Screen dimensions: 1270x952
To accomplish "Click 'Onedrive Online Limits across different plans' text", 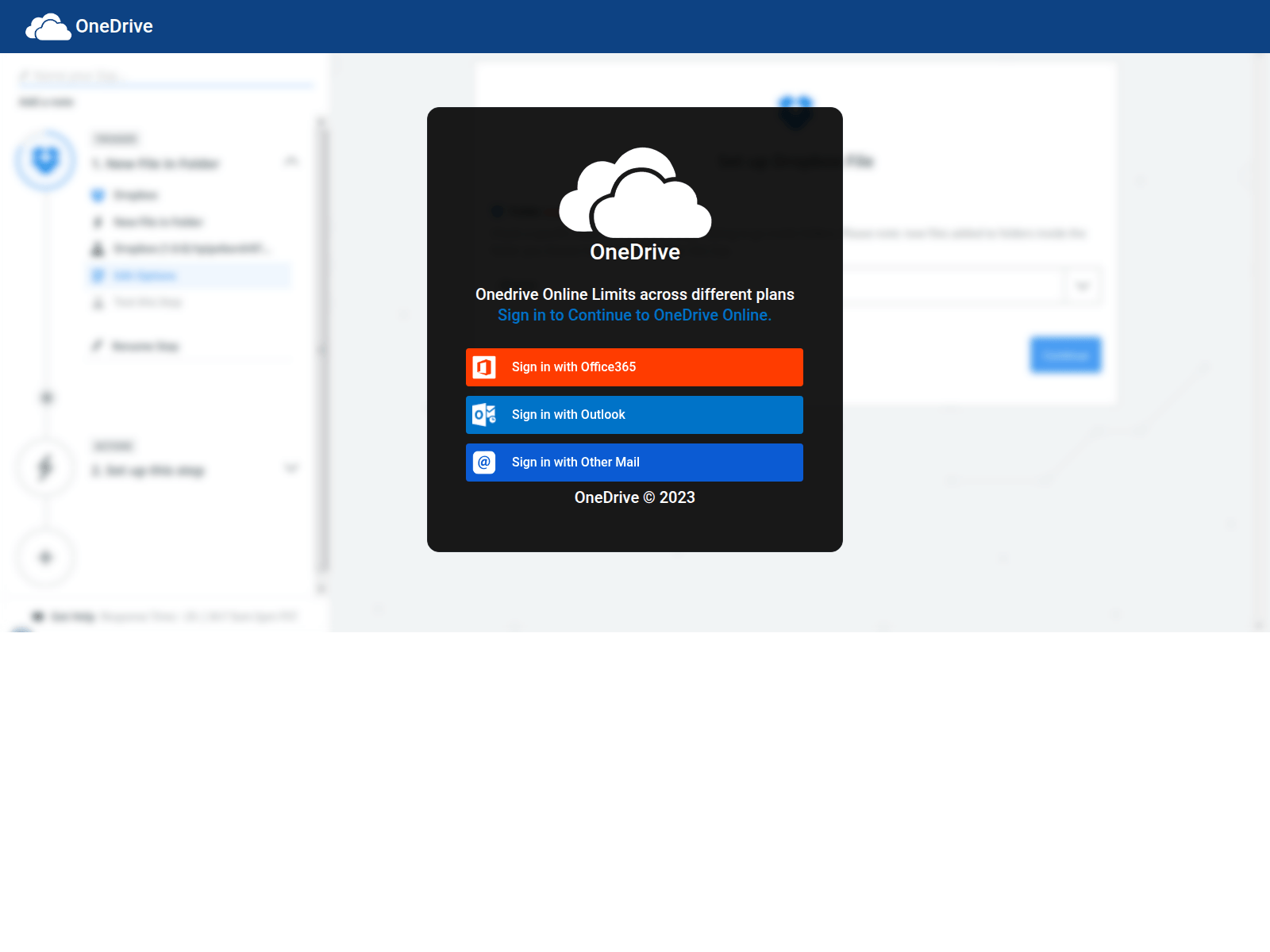I will point(634,294).
